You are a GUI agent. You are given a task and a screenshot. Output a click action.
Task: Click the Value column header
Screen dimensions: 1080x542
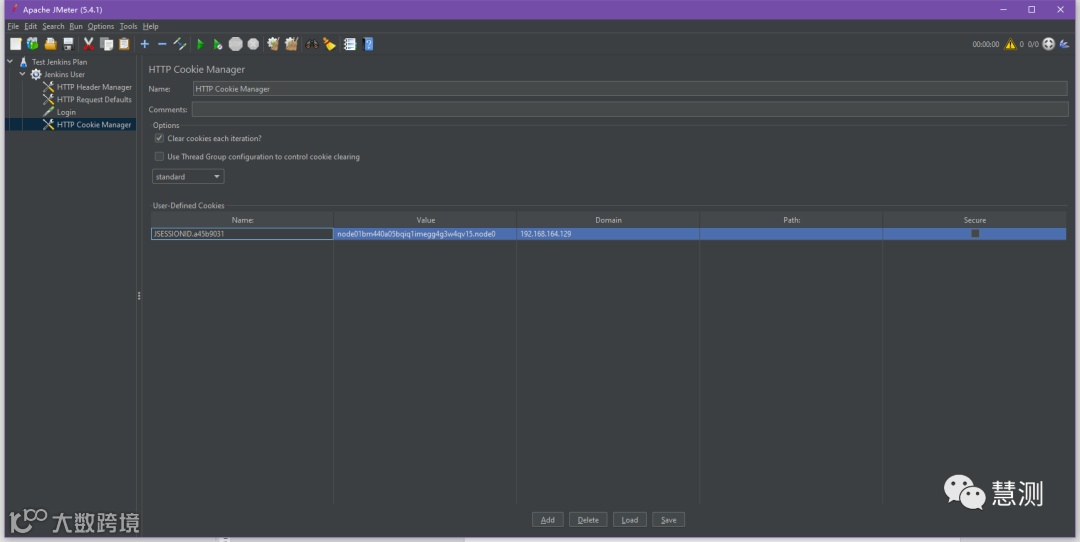click(x=425, y=220)
